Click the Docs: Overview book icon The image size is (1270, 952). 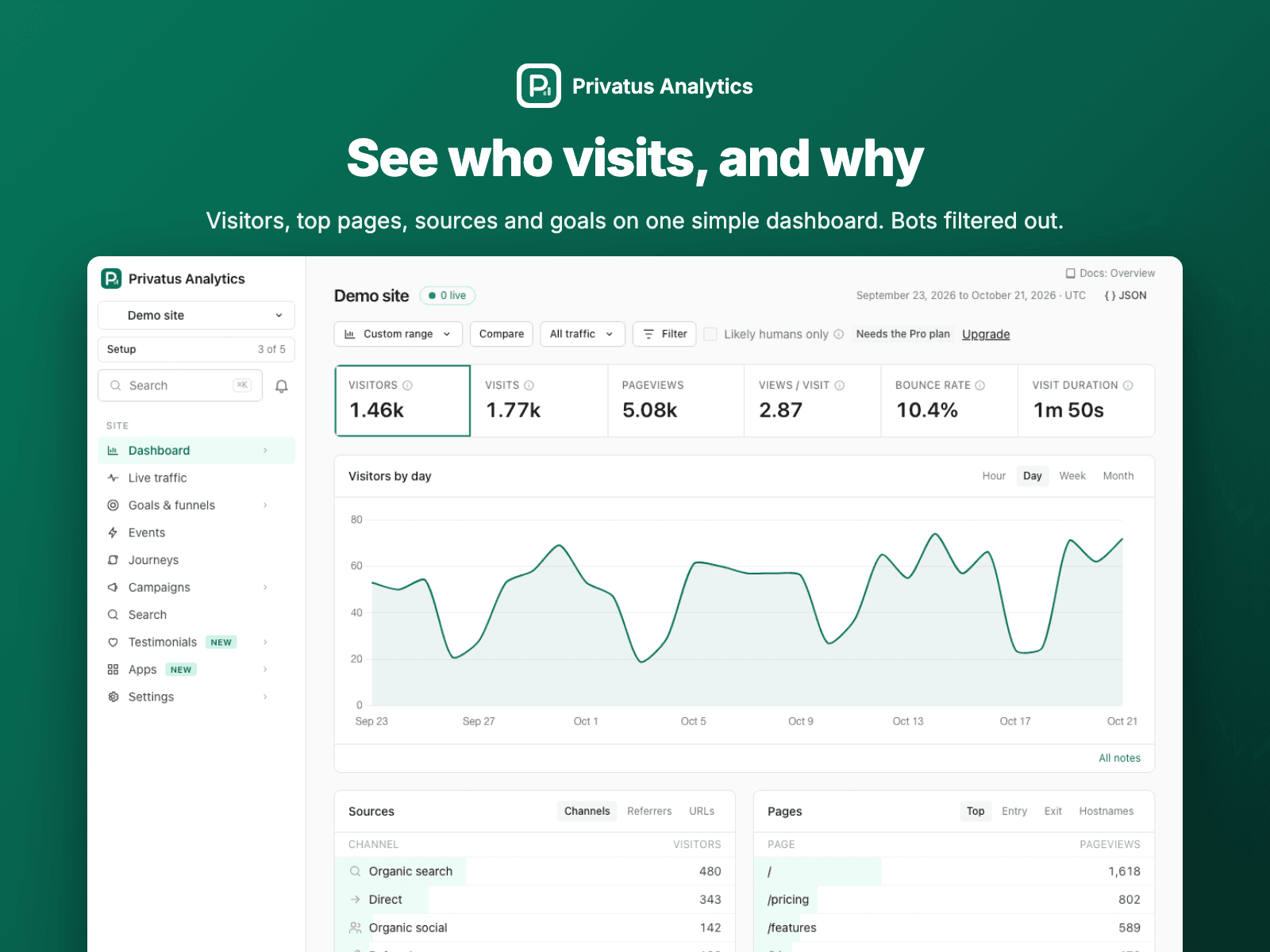coord(1071,273)
